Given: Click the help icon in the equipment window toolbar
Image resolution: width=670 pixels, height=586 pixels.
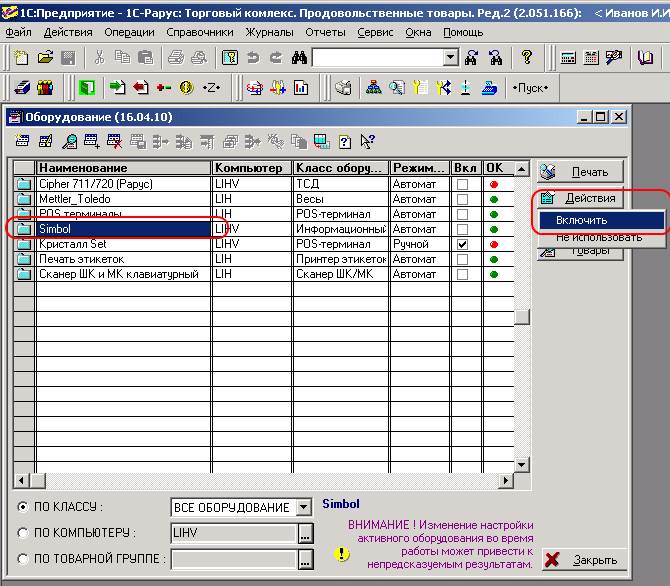Looking at the screenshot, I should 345,141.
